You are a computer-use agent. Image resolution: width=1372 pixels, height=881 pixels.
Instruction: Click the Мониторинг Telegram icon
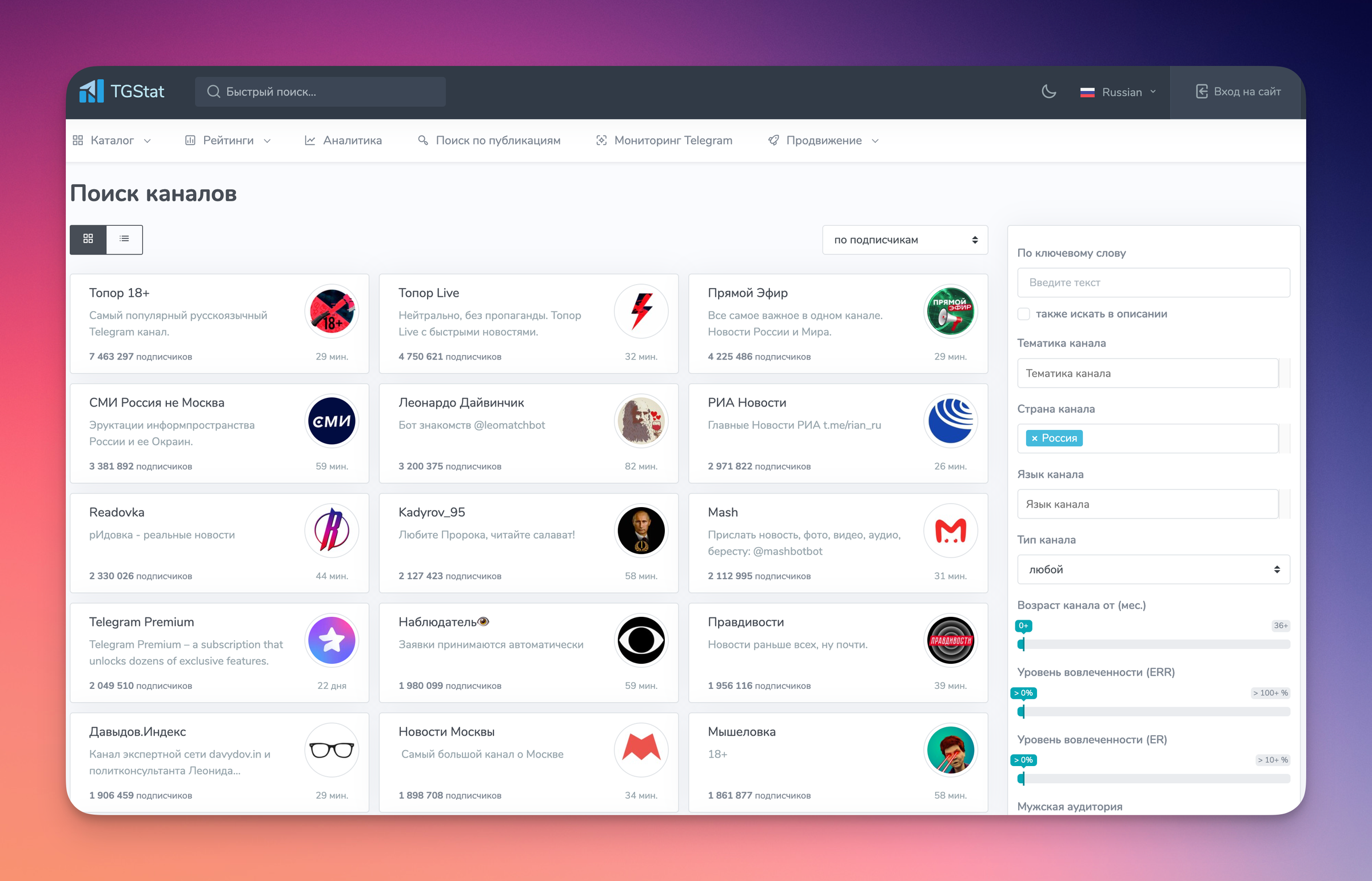pyautogui.click(x=601, y=140)
